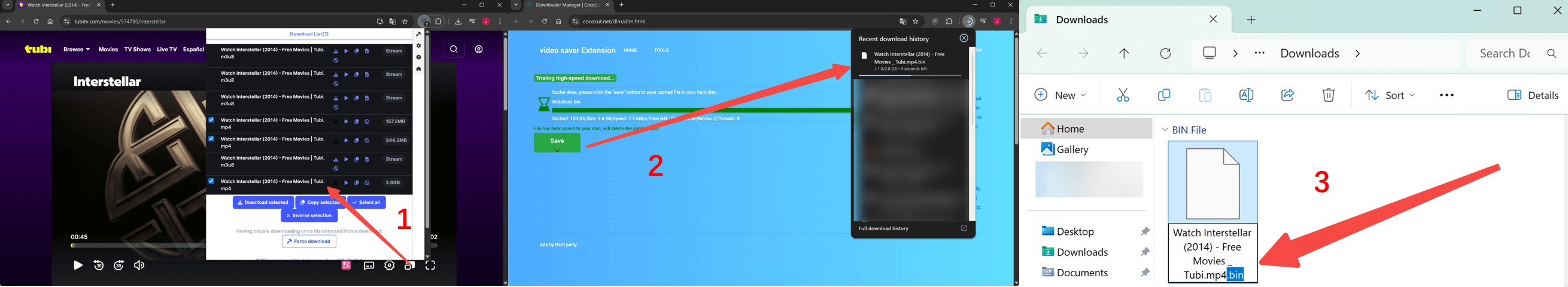Click the Tubi logo
This screenshot has width=1568, height=287.
38,50
